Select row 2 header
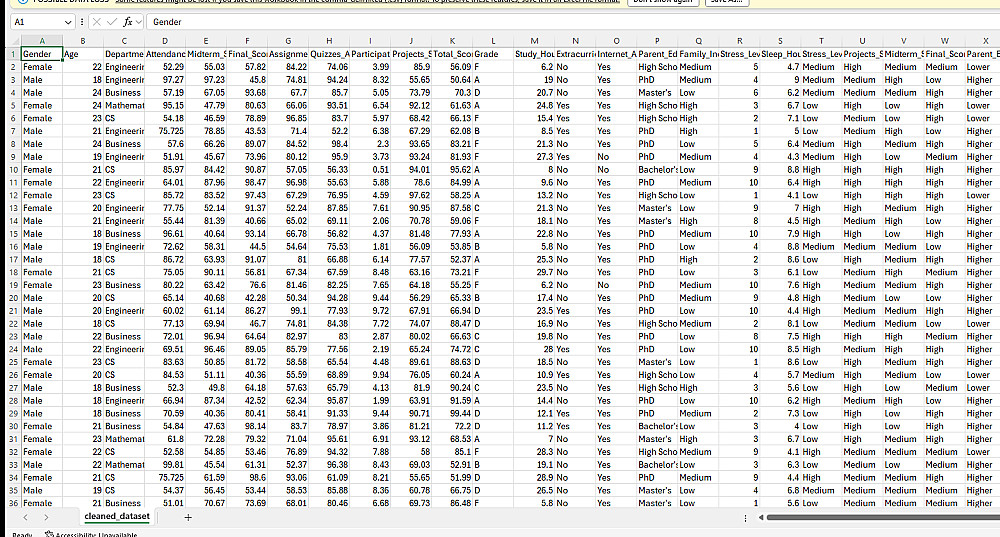The image size is (1000, 537). coord(13,67)
